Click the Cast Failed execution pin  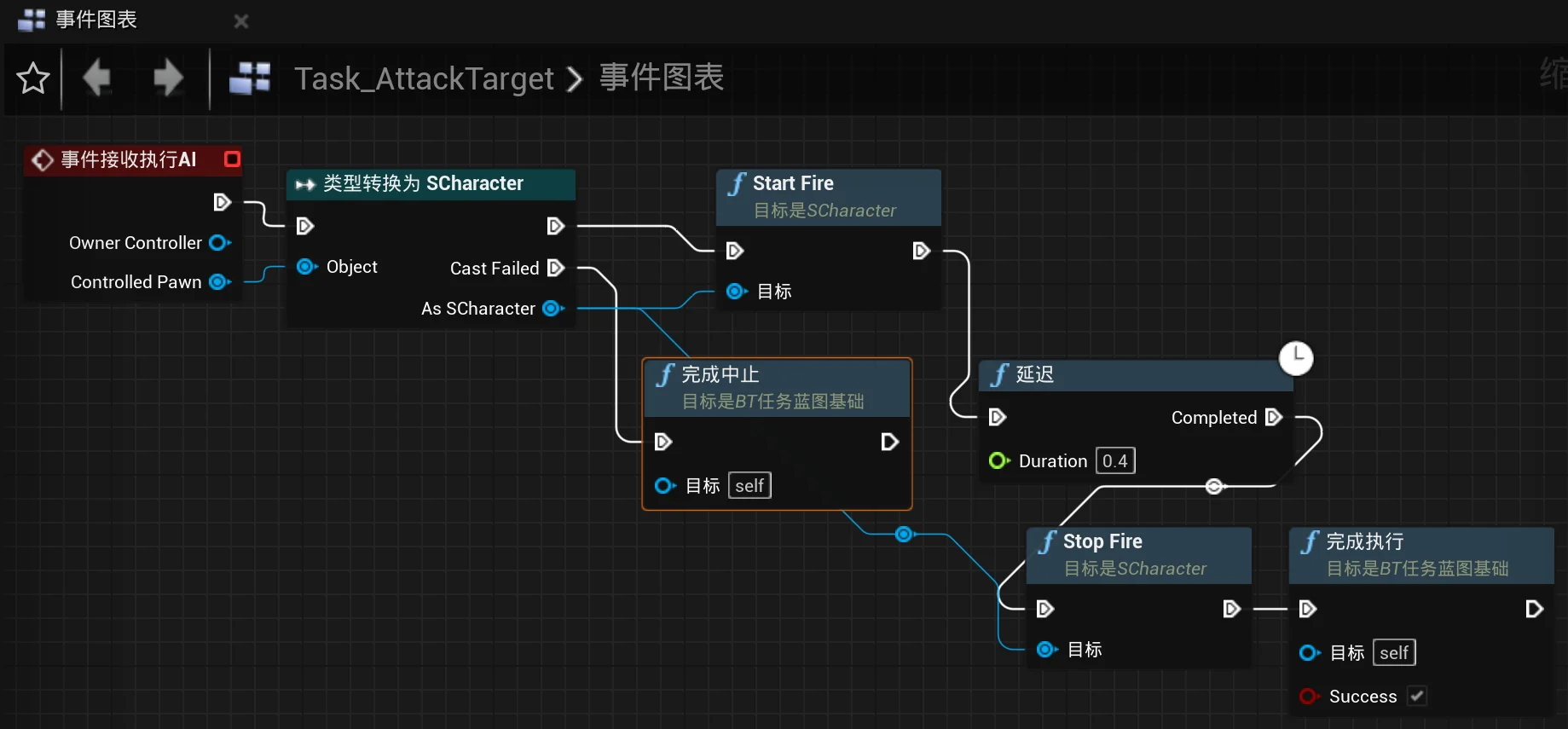[x=556, y=268]
